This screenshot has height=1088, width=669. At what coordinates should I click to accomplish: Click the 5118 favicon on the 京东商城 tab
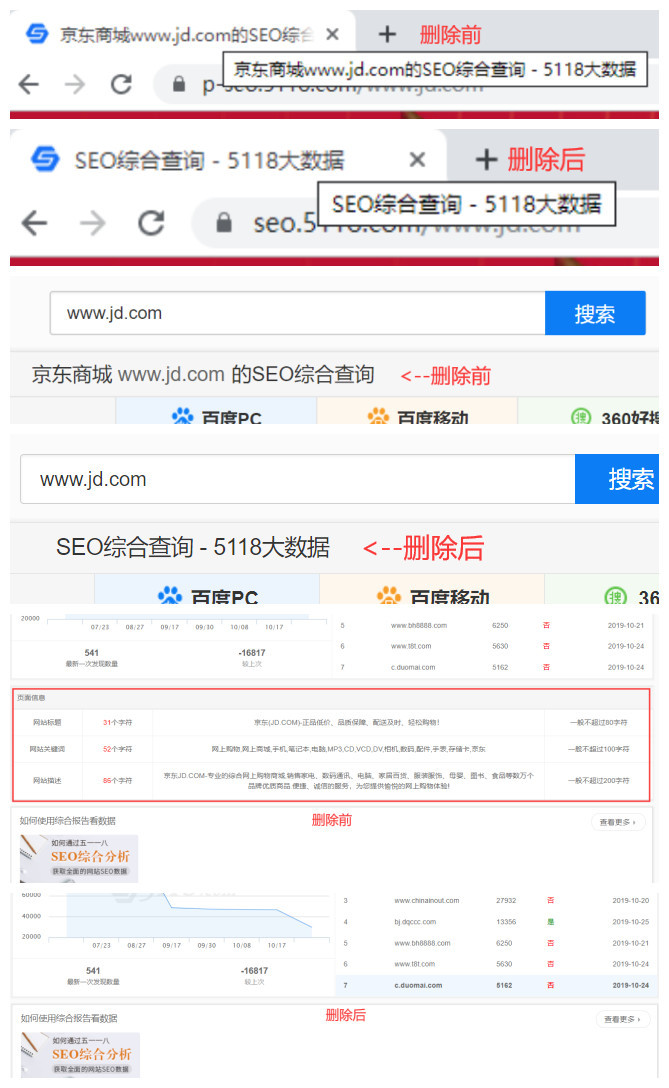pyautogui.click(x=37, y=33)
